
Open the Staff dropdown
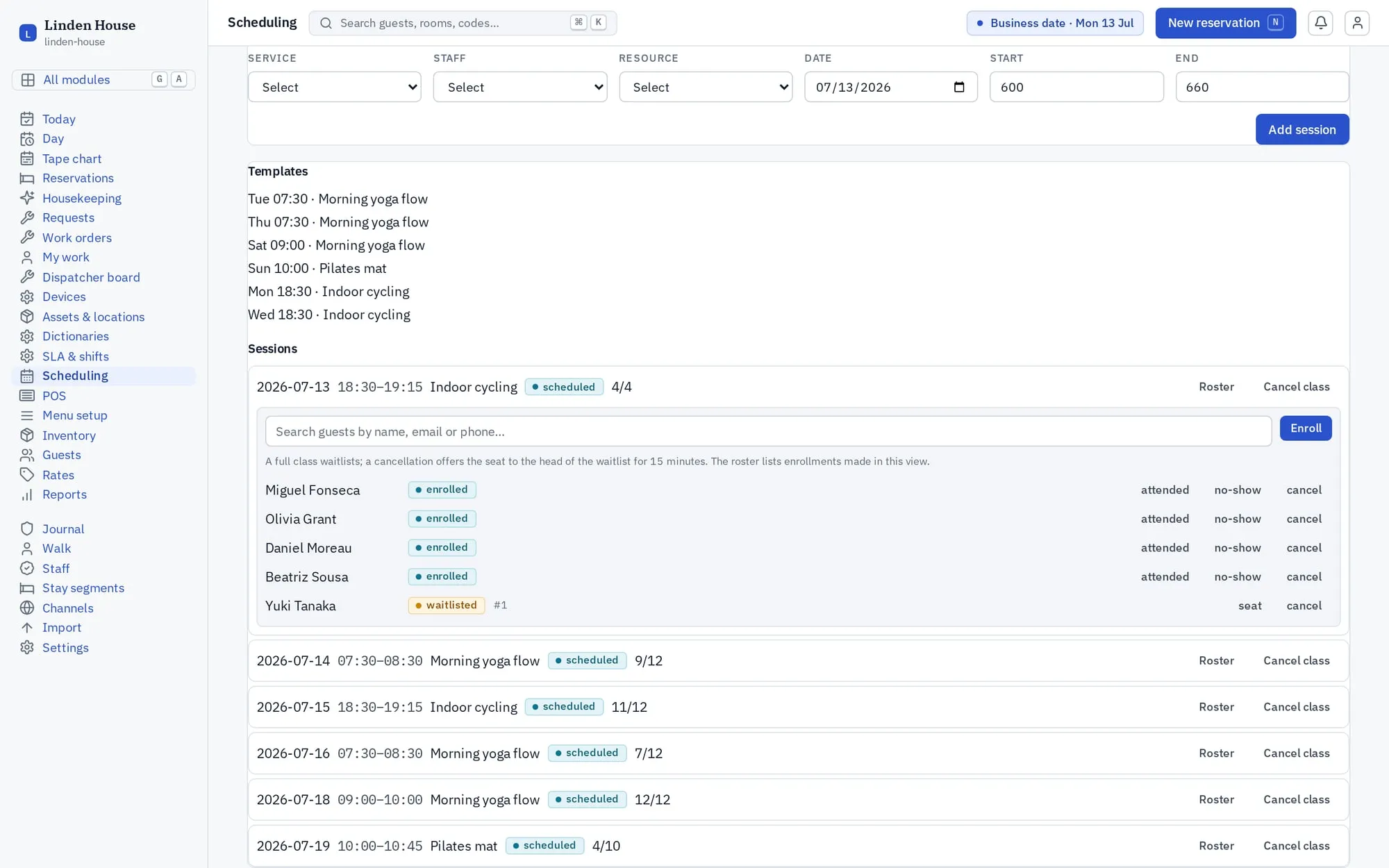point(520,87)
